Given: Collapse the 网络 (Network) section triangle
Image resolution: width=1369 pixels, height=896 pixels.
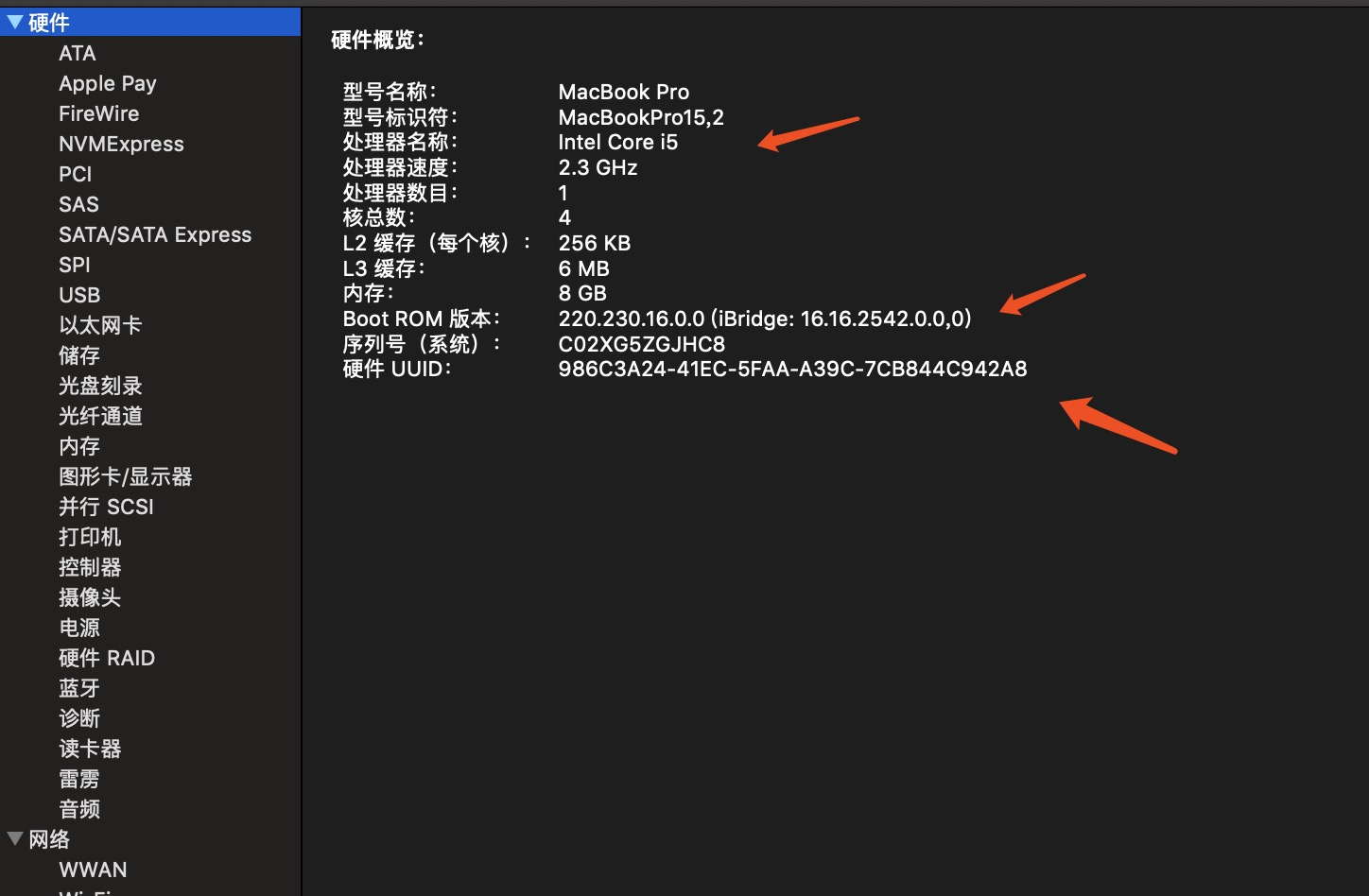Looking at the screenshot, I should tap(15, 838).
